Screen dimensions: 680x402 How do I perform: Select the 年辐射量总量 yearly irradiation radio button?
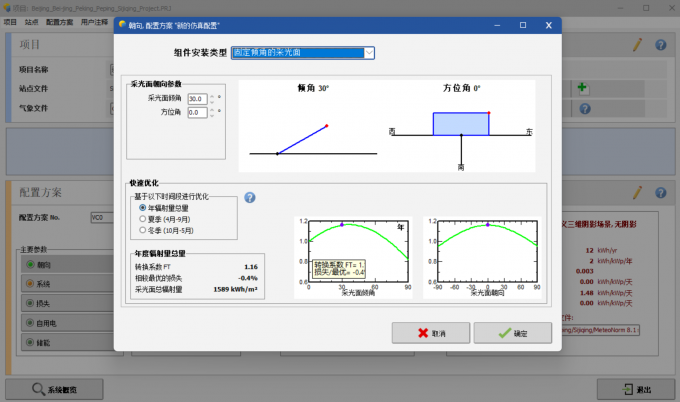point(142,208)
